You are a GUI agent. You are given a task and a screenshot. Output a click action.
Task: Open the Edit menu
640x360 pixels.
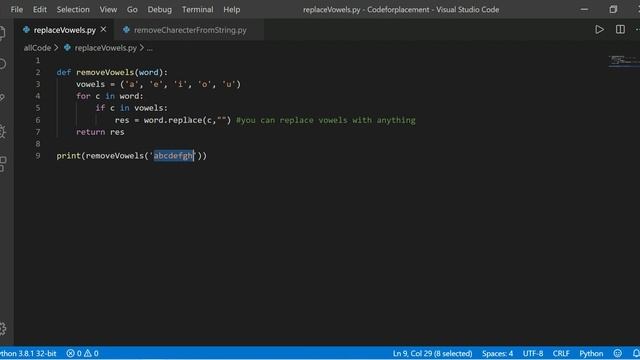pyautogui.click(x=40, y=9)
